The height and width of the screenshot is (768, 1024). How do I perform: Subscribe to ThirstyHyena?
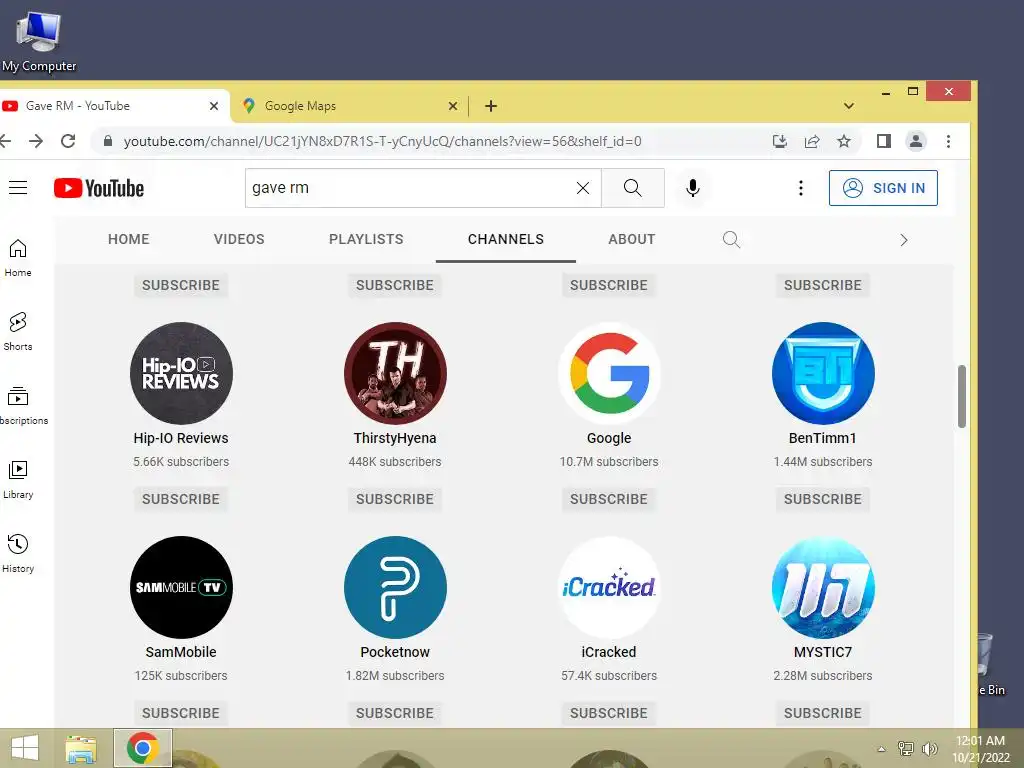(395, 499)
